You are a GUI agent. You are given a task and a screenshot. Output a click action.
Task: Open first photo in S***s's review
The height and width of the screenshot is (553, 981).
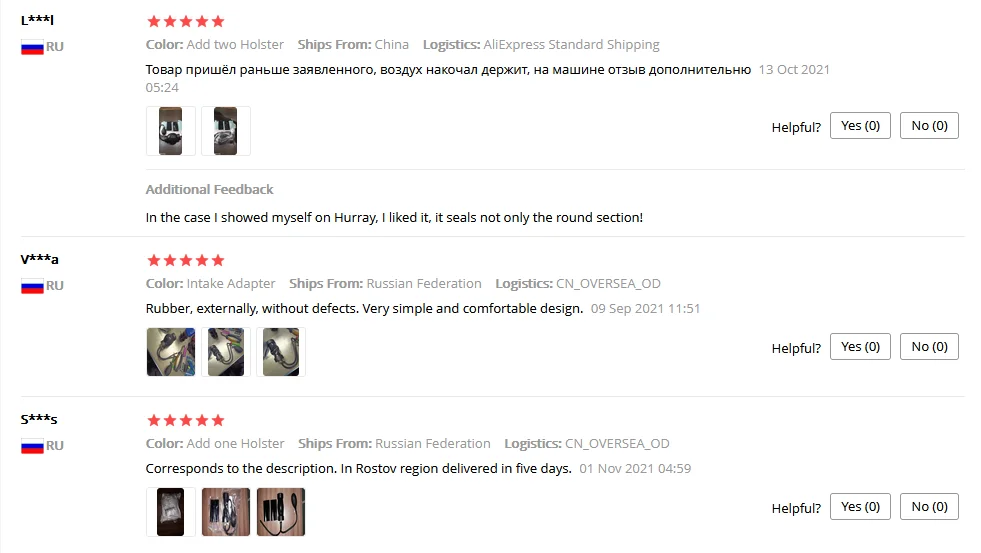170,512
